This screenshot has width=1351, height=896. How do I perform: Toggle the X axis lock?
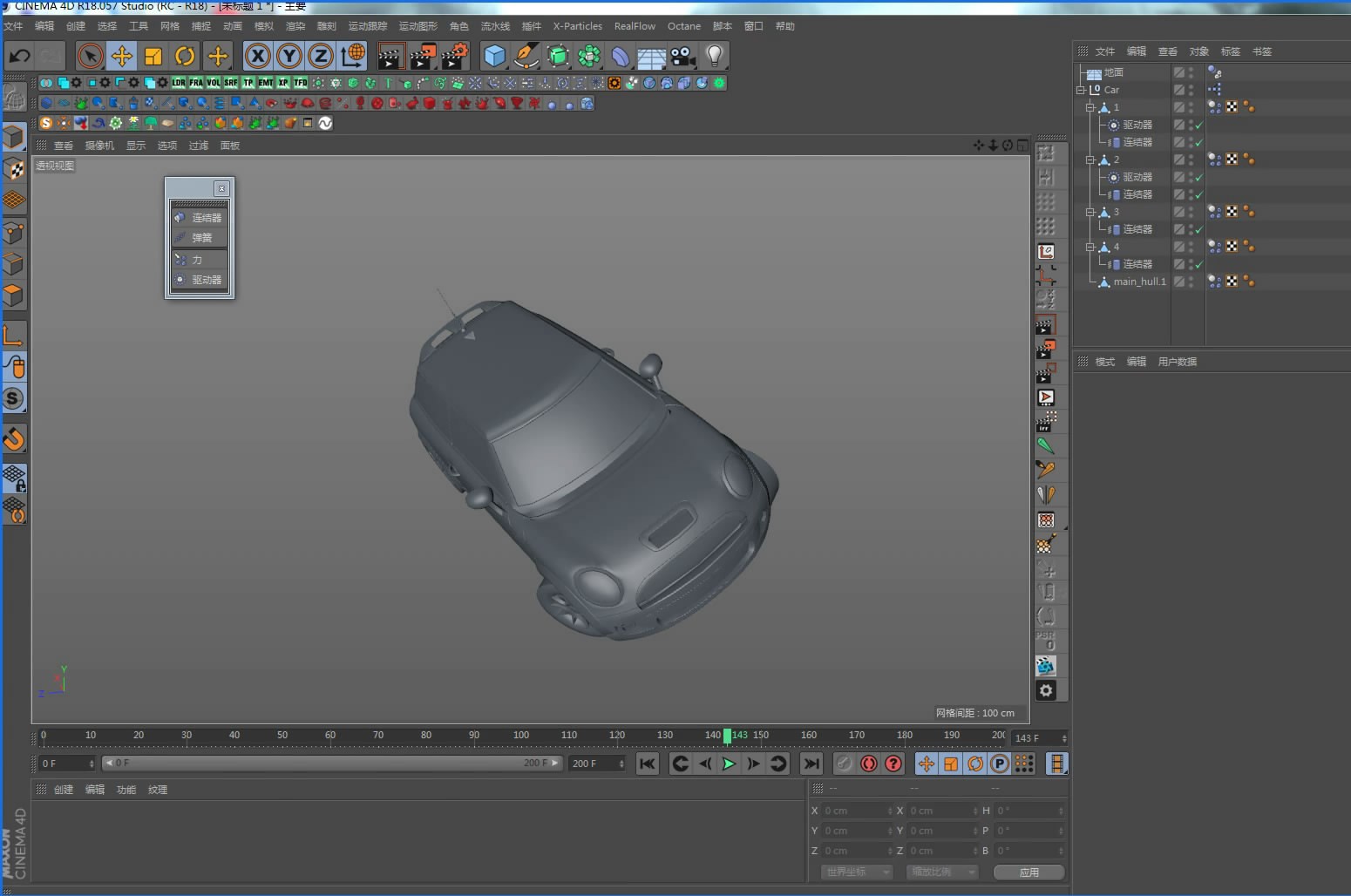coord(257,57)
